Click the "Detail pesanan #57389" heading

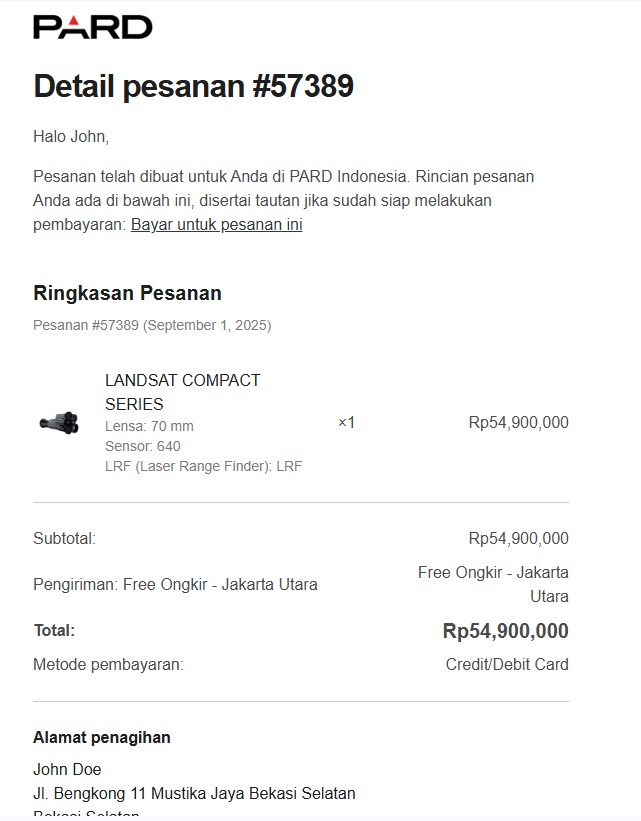coord(193,86)
